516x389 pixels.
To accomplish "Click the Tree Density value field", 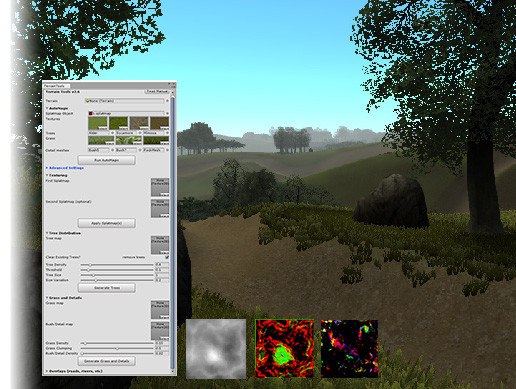I will [162, 265].
